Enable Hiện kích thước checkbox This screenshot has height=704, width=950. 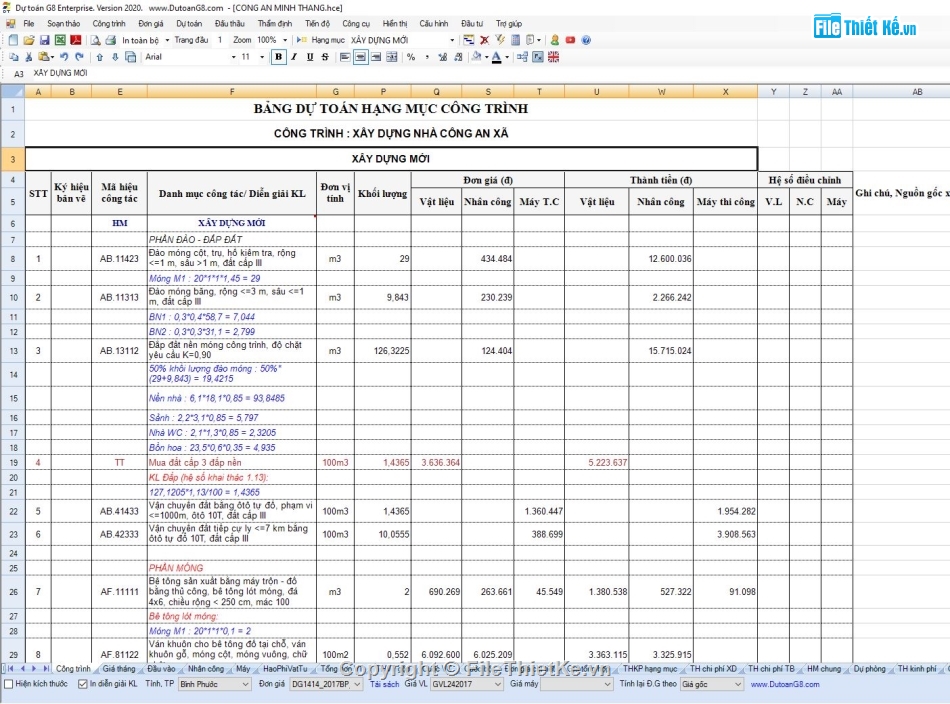[x=8, y=684]
